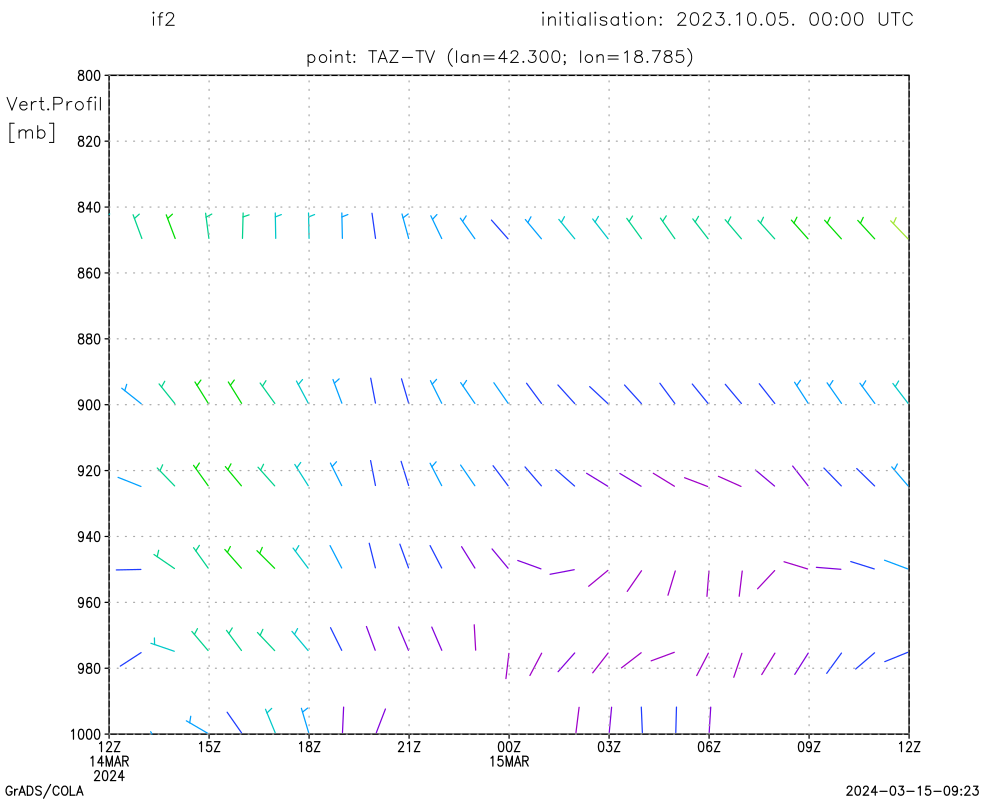Click the purple wind barb at 1000mb, 03Z

click(610, 720)
